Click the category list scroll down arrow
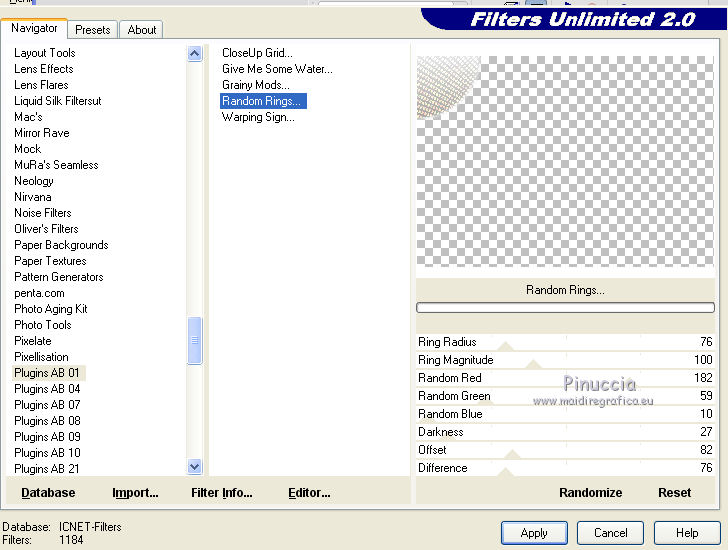Screen dimensions: 728x550 pos(195,466)
